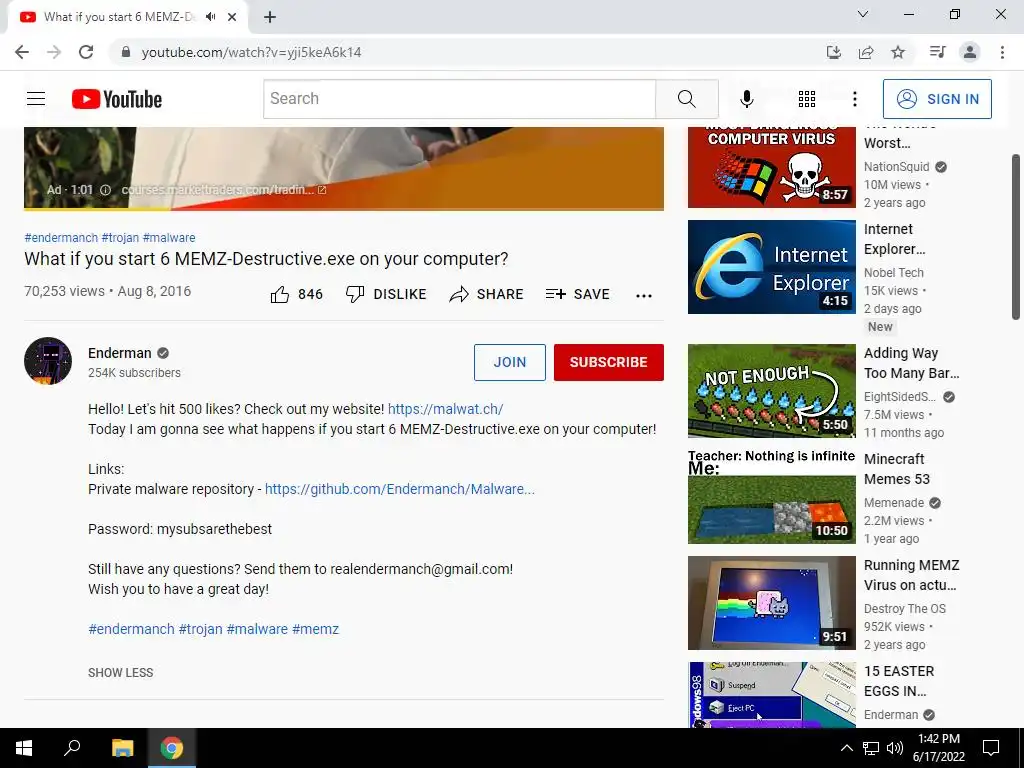Image resolution: width=1024 pixels, height=768 pixels.
Task: Dislike the video with thumbs down
Action: [x=385, y=295]
